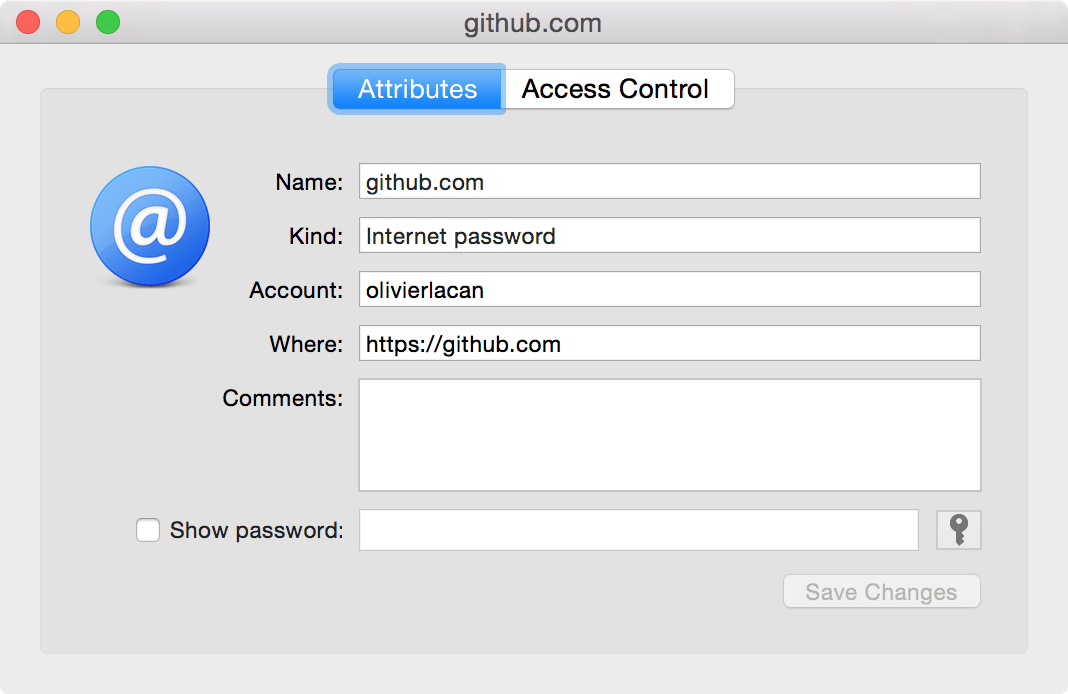Screen dimensions: 1068x694
Task: Select the blue internet password icon
Action: [149, 226]
